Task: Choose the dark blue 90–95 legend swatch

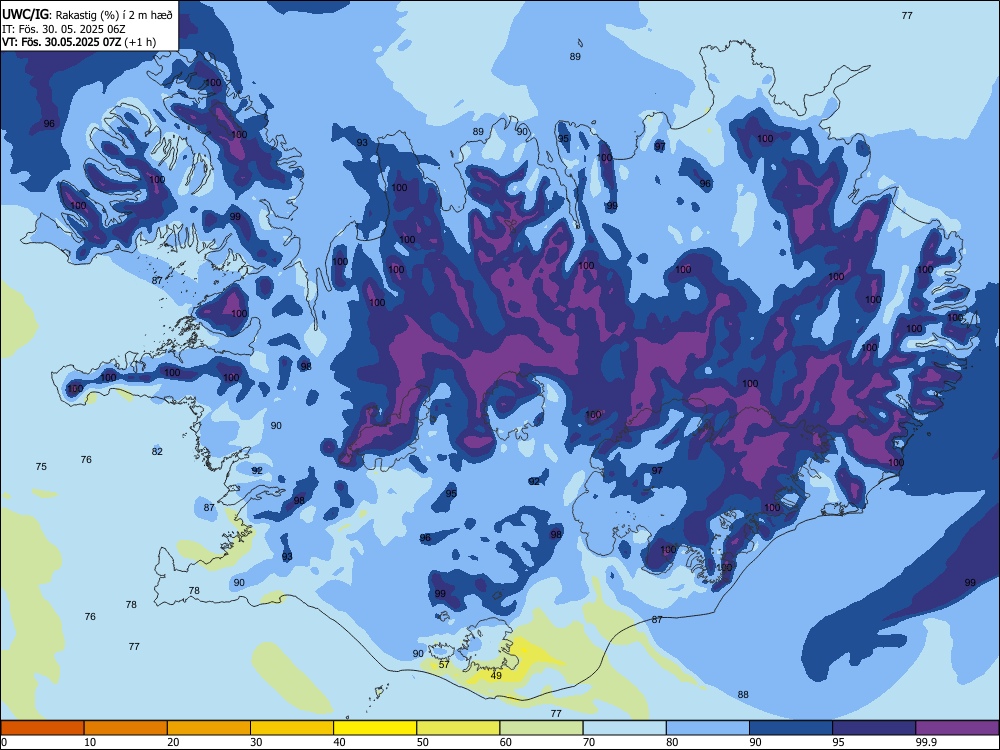Action: point(791,728)
